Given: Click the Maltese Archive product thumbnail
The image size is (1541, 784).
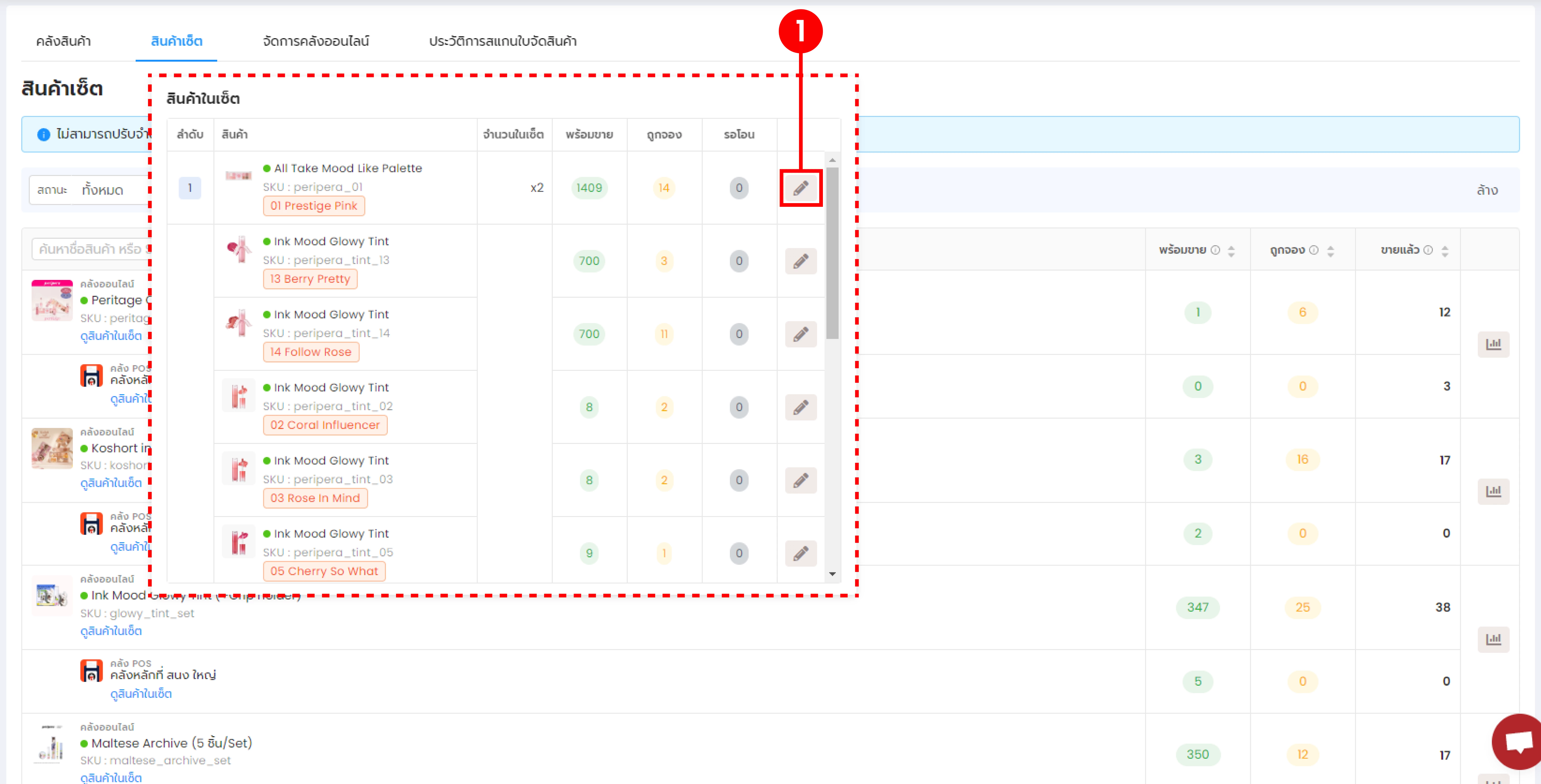Looking at the screenshot, I should tap(52, 744).
